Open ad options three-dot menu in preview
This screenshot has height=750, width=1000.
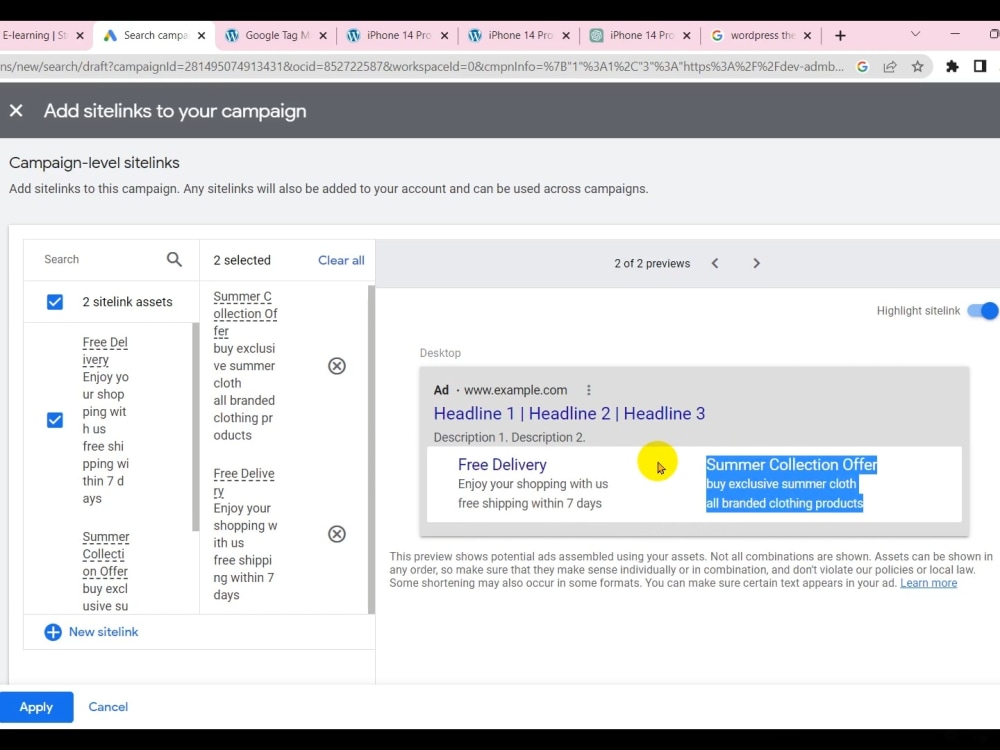coord(589,390)
